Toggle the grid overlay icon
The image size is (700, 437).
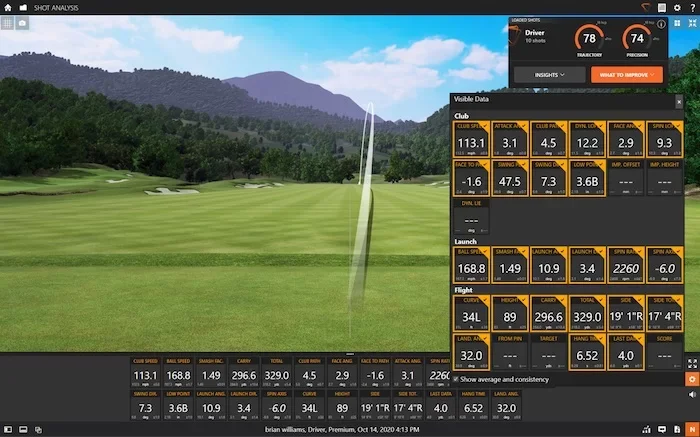7,23
